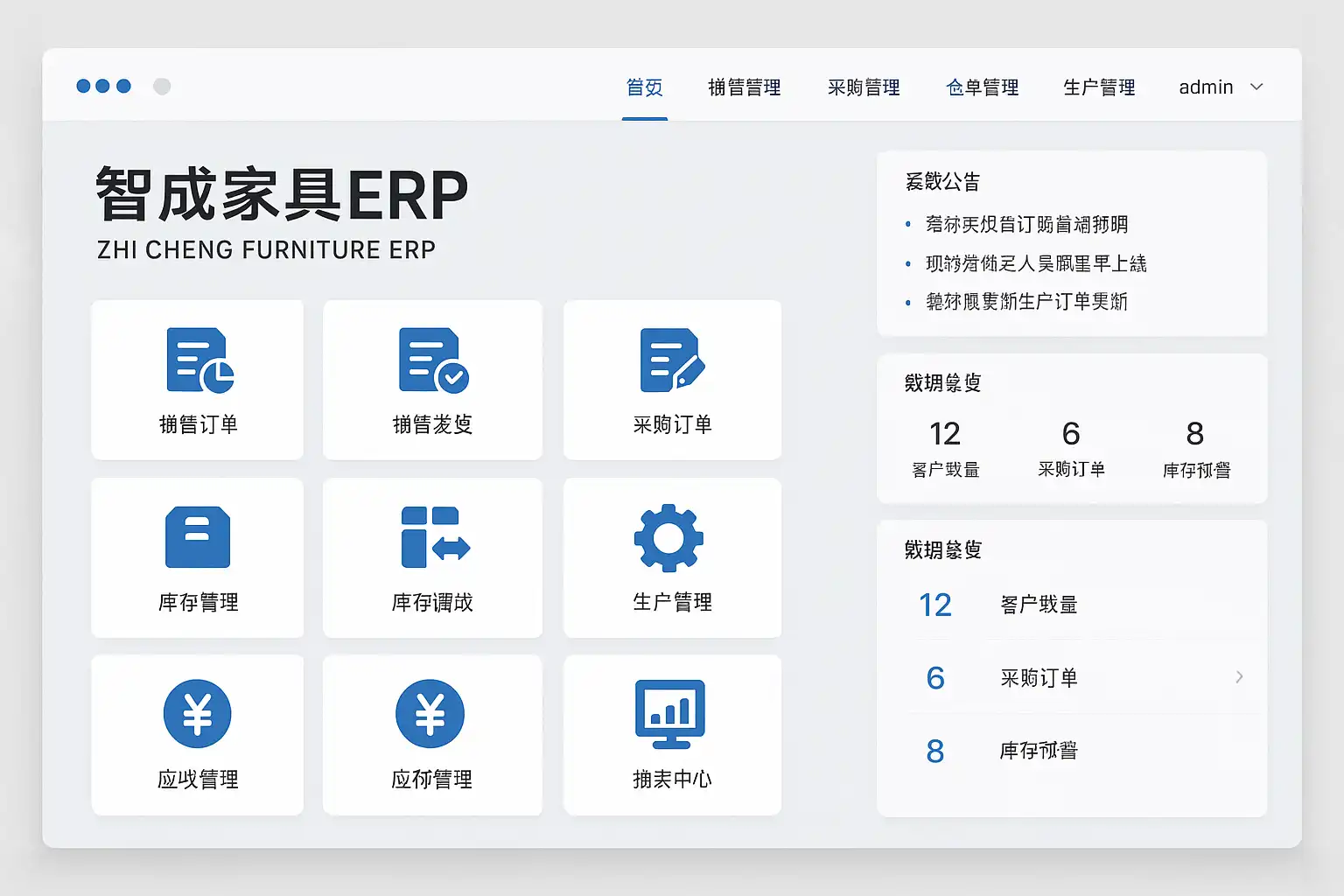1344x896 pixels.
Task: Click the 智成家具ERP title
Action: coord(282,195)
